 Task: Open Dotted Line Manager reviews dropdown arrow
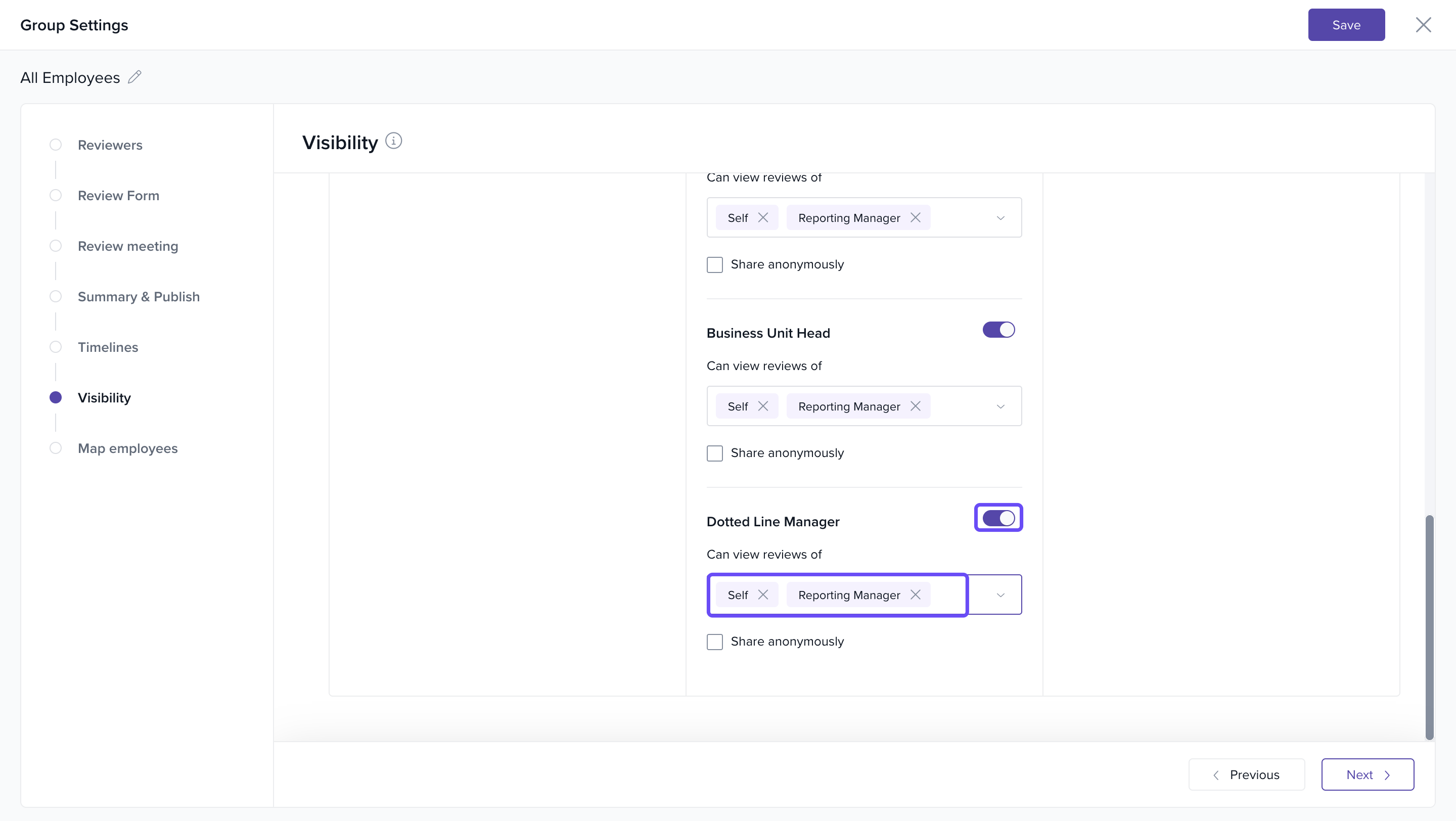[x=1000, y=595]
